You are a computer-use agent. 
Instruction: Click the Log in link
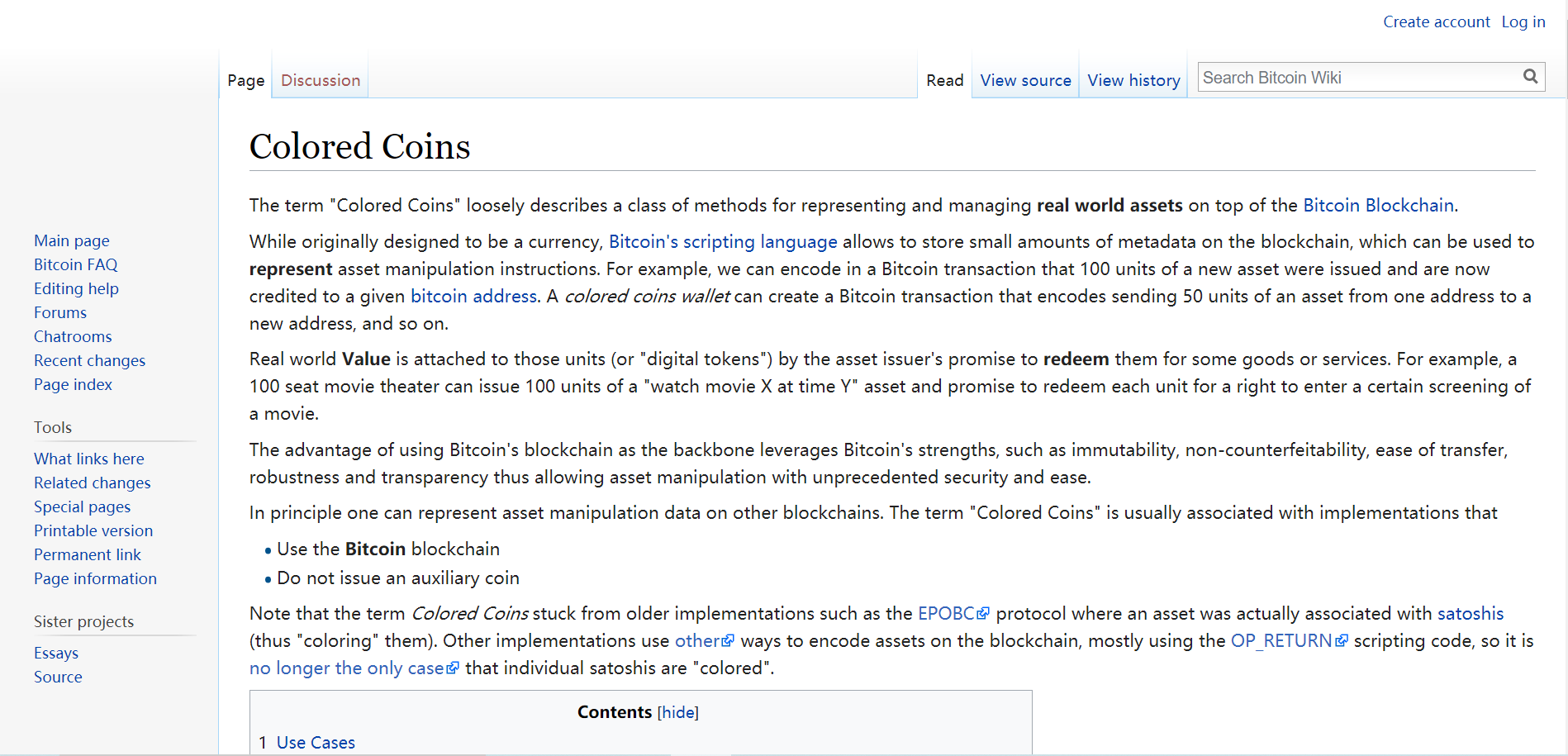tap(1523, 21)
